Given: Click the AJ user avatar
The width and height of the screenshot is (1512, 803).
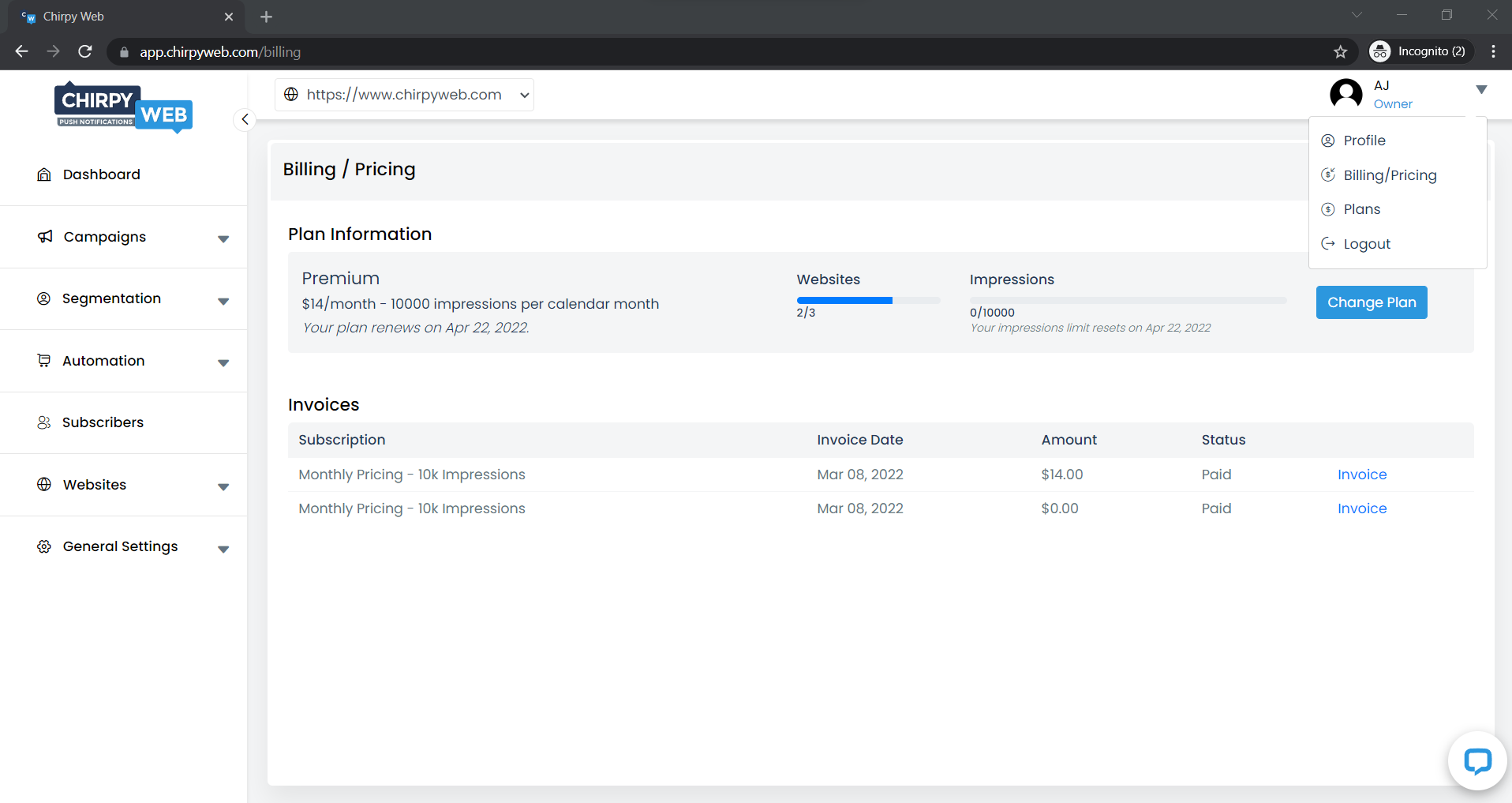Looking at the screenshot, I should 1346,95.
